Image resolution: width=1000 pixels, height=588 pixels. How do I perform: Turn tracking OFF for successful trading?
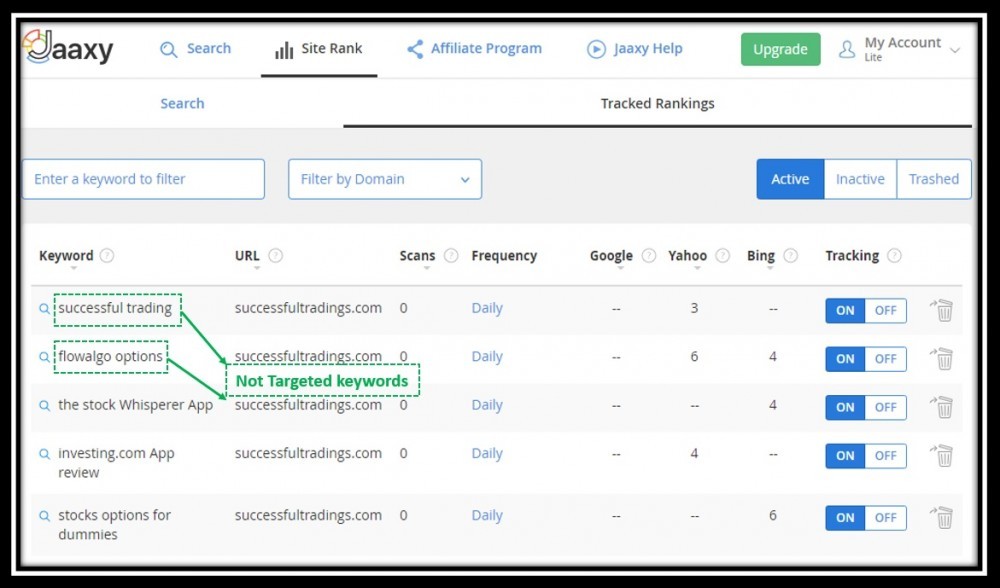[x=885, y=311]
